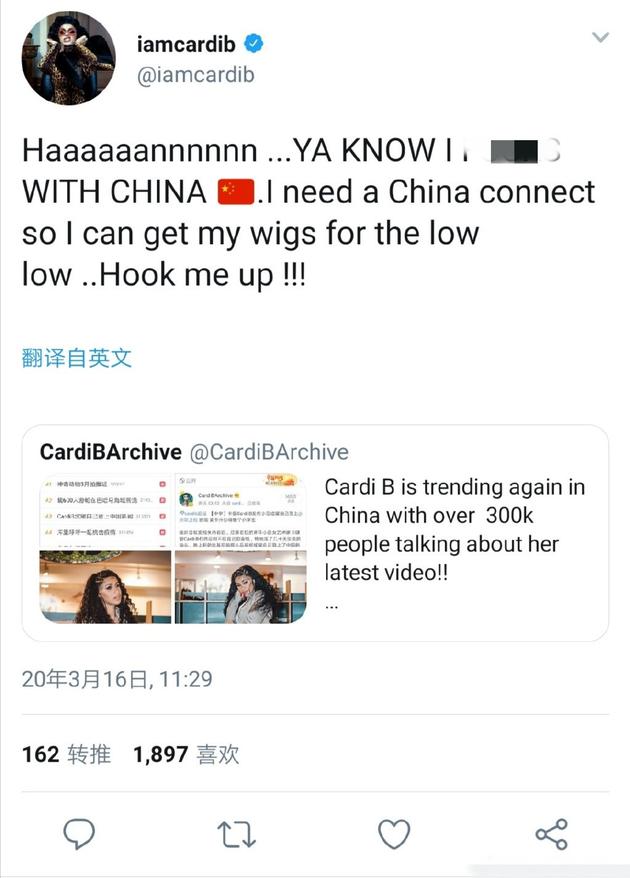Open the share icon
This screenshot has width=630, height=878.
point(552,834)
